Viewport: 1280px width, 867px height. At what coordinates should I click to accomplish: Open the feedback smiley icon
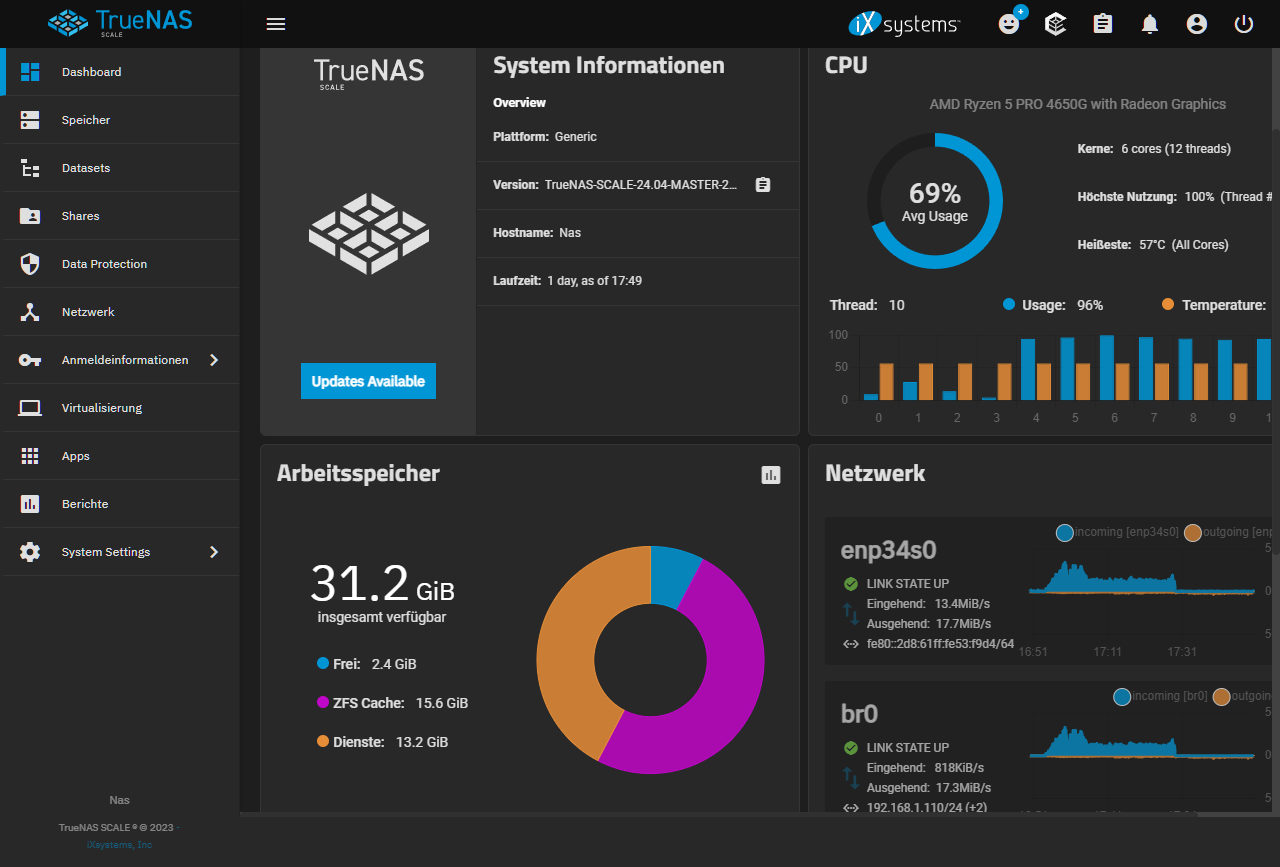tap(1010, 24)
